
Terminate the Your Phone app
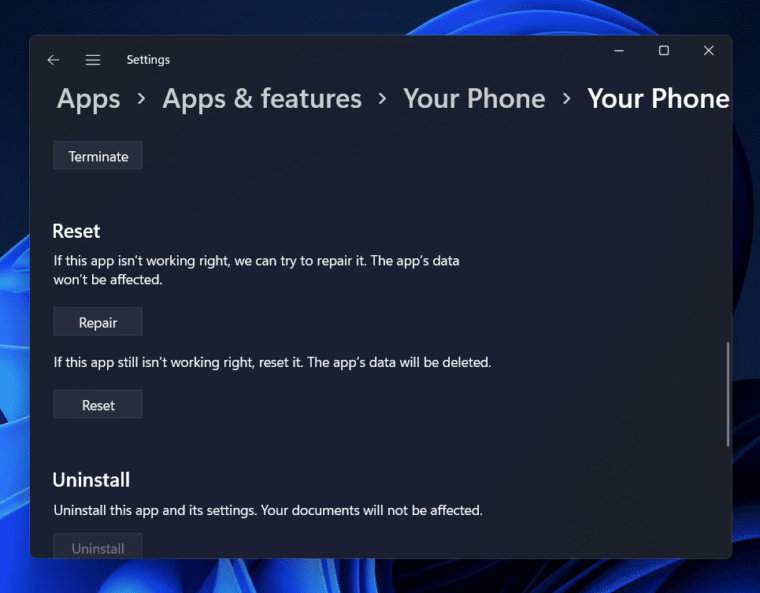coord(98,156)
